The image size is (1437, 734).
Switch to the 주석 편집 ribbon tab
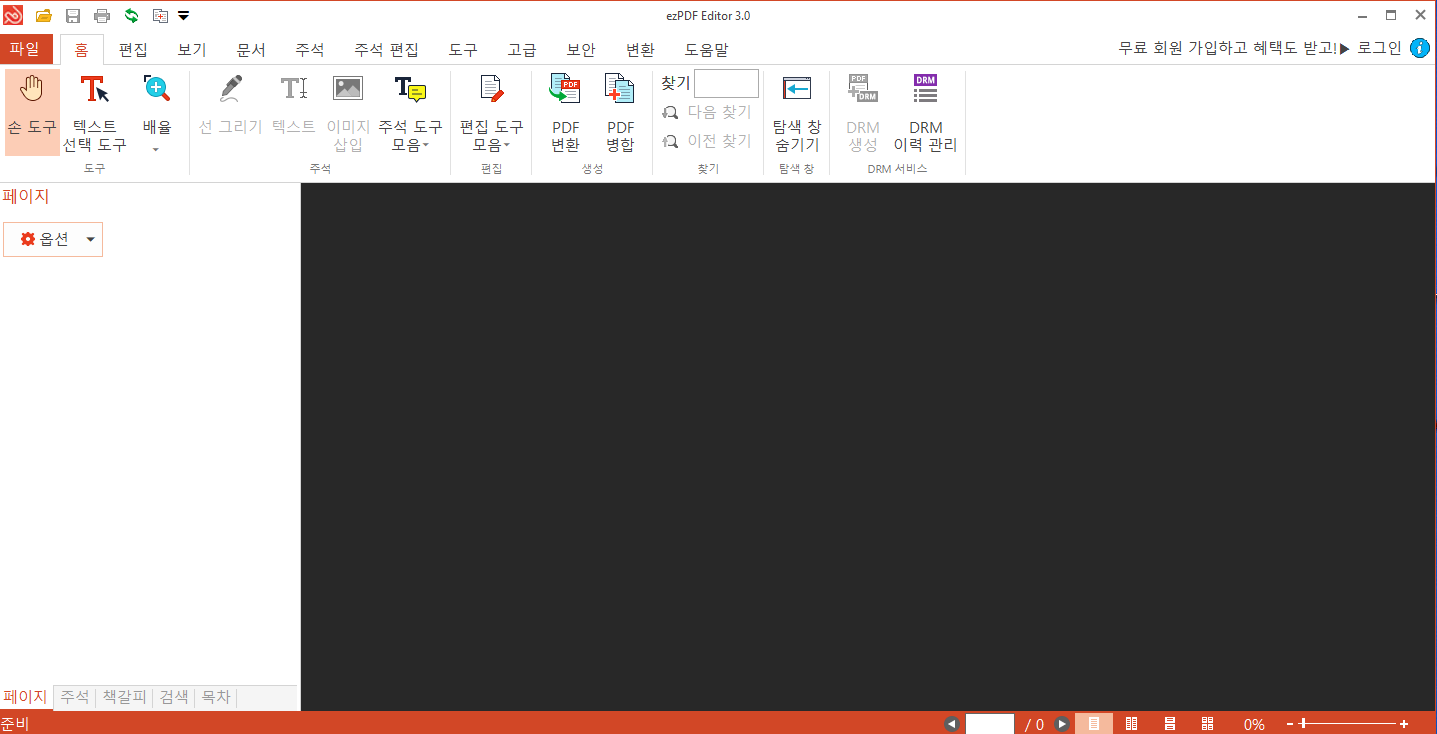click(386, 49)
